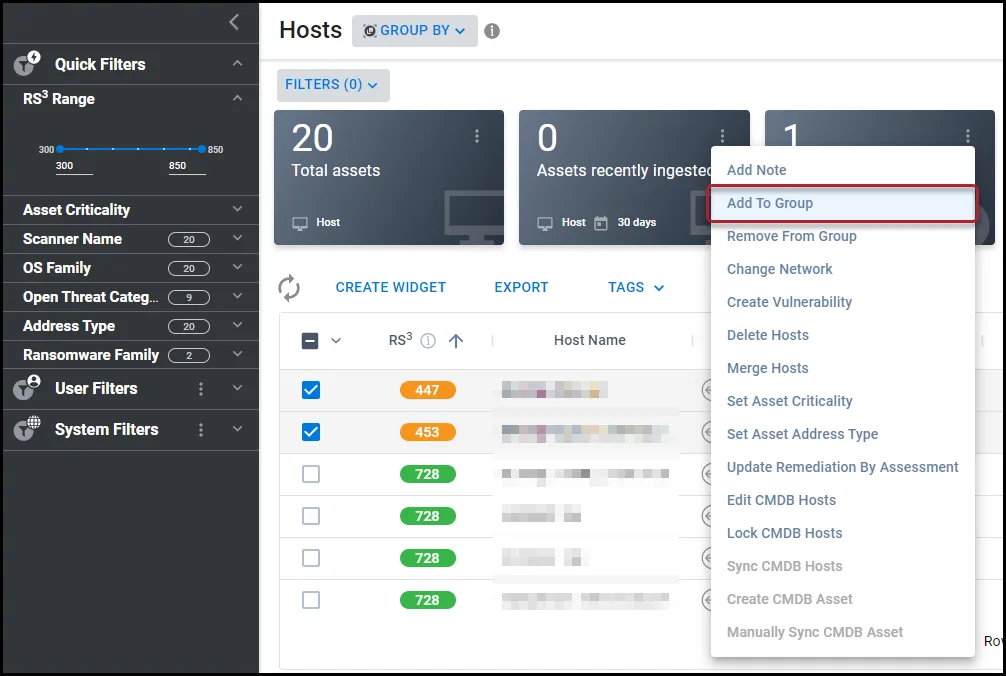Open the User Filters three-dot menu
The width and height of the screenshot is (1006, 676).
(x=201, y=389)
